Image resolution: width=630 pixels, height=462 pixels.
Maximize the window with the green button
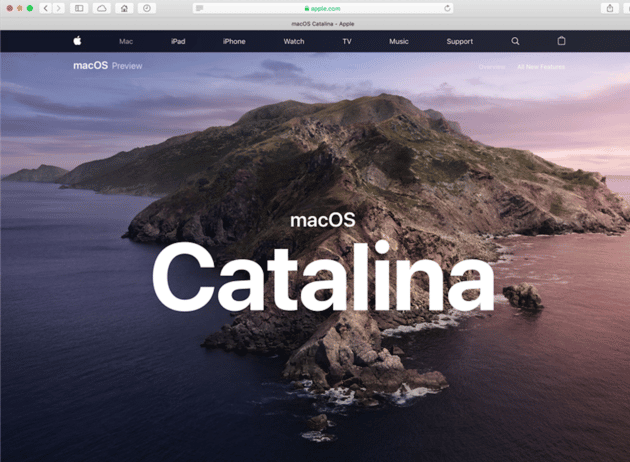30,8
